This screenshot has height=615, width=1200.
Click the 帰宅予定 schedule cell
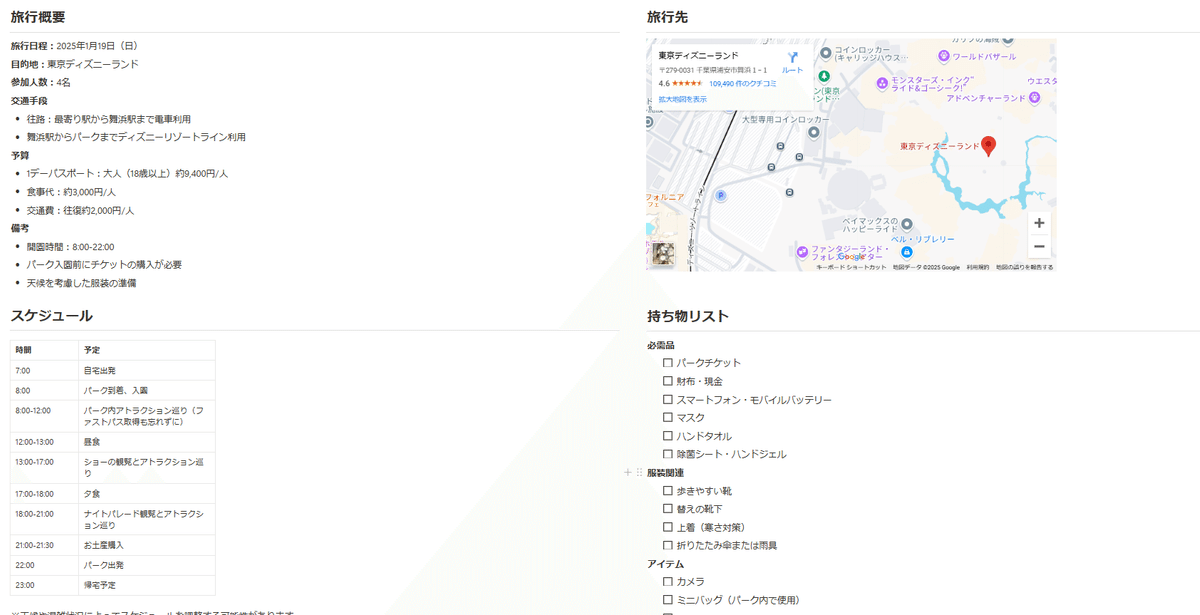tap(147, 586)
